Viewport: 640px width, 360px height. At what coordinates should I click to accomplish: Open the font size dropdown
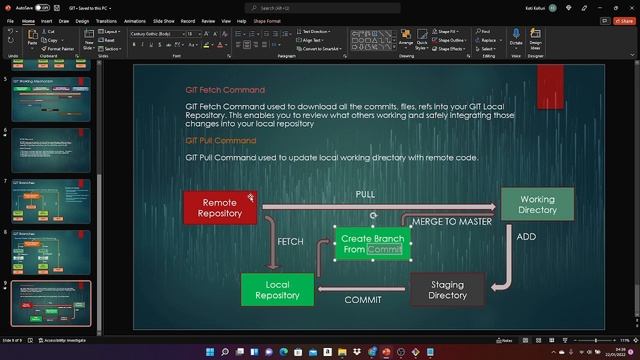200,34
